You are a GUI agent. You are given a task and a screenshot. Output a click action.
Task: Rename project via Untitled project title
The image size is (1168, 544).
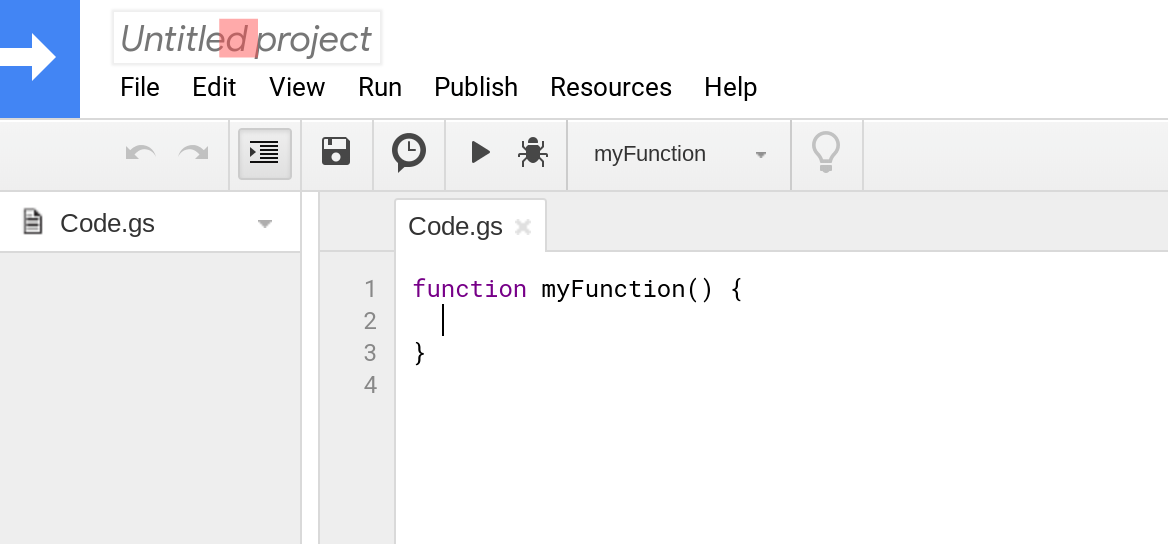point(247,38)
